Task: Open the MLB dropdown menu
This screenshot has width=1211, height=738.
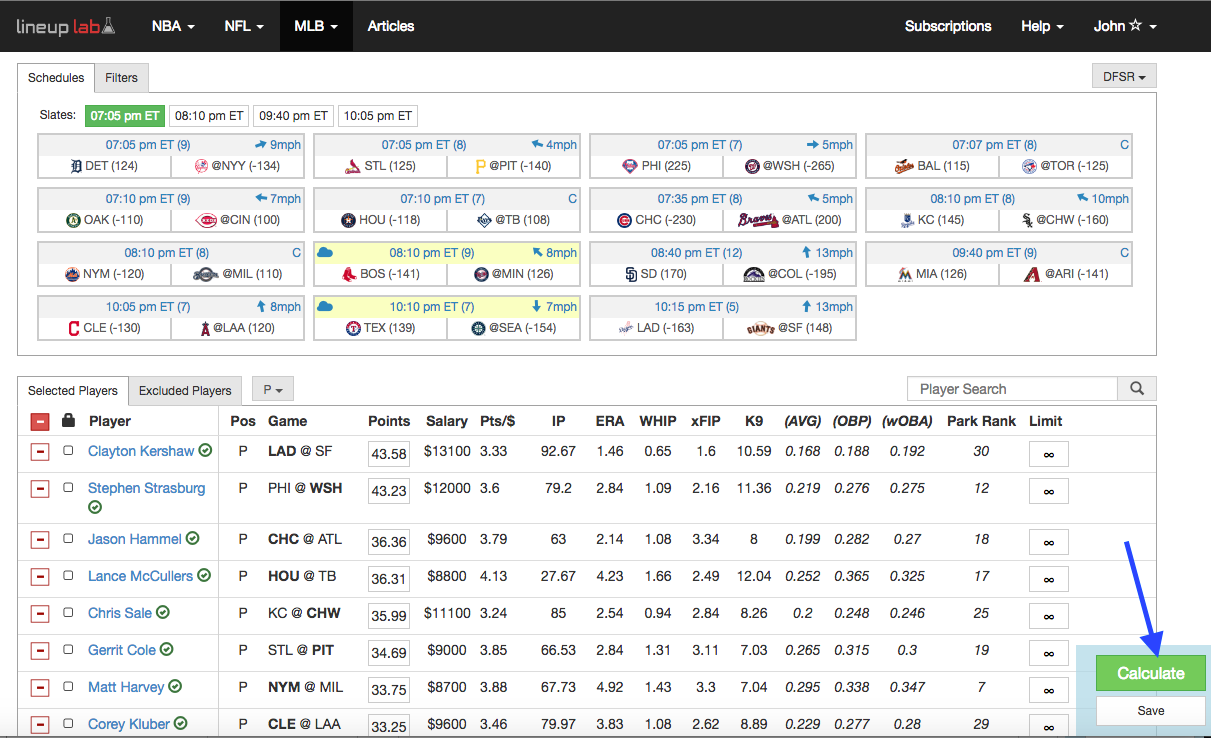Action: coord(316,26)
